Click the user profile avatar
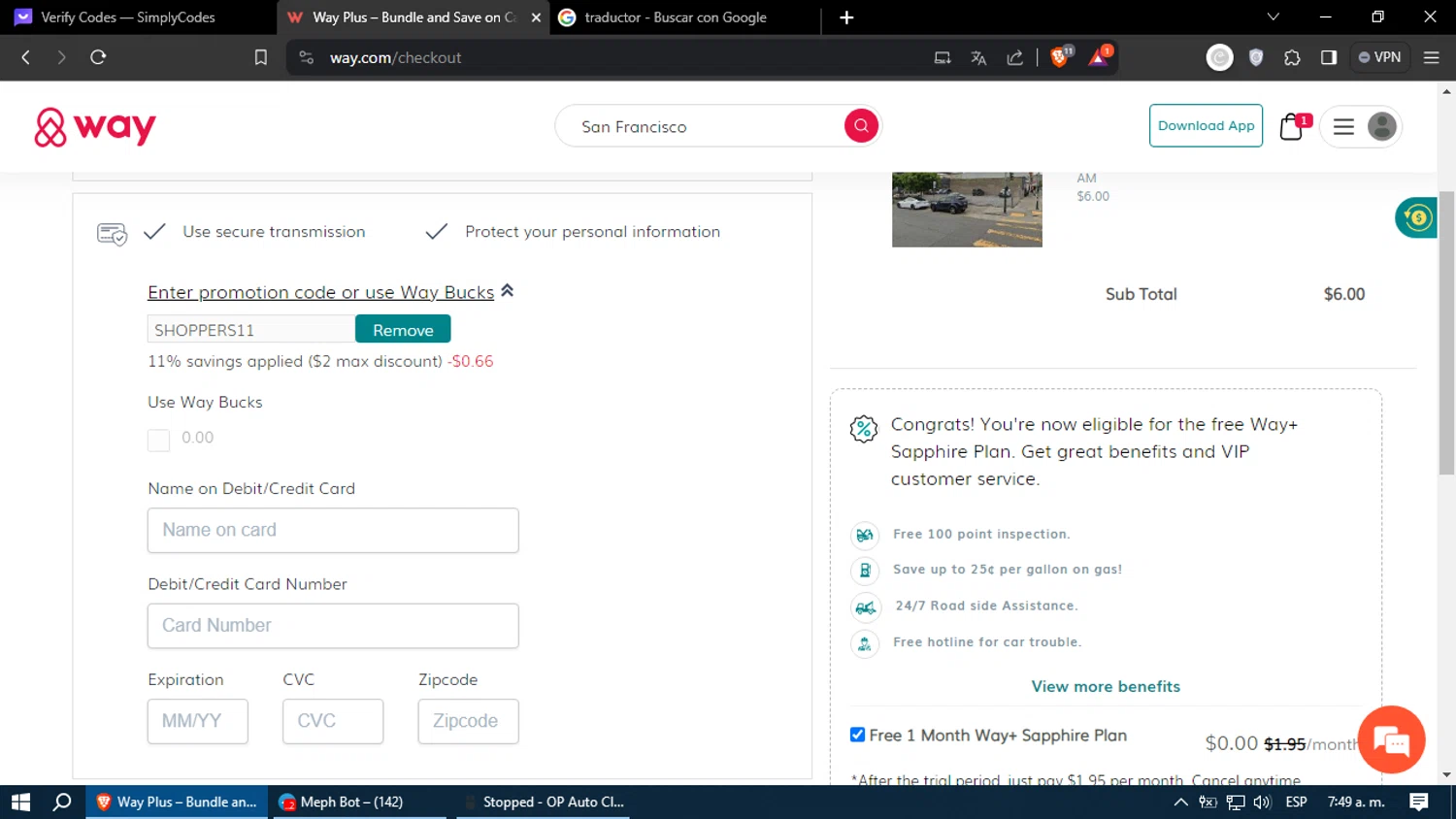The width and height of the screenshot is (1456, 819). point(1381,126)
